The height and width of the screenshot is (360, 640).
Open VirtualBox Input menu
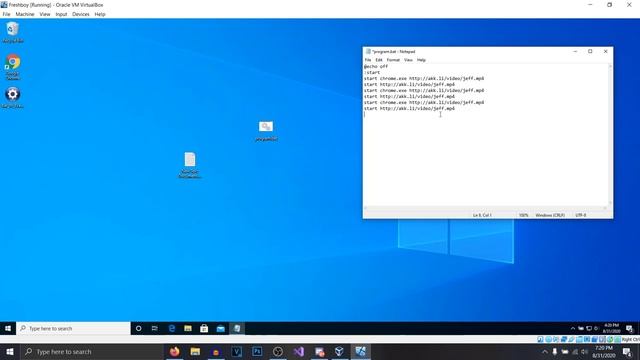[61, 14]
